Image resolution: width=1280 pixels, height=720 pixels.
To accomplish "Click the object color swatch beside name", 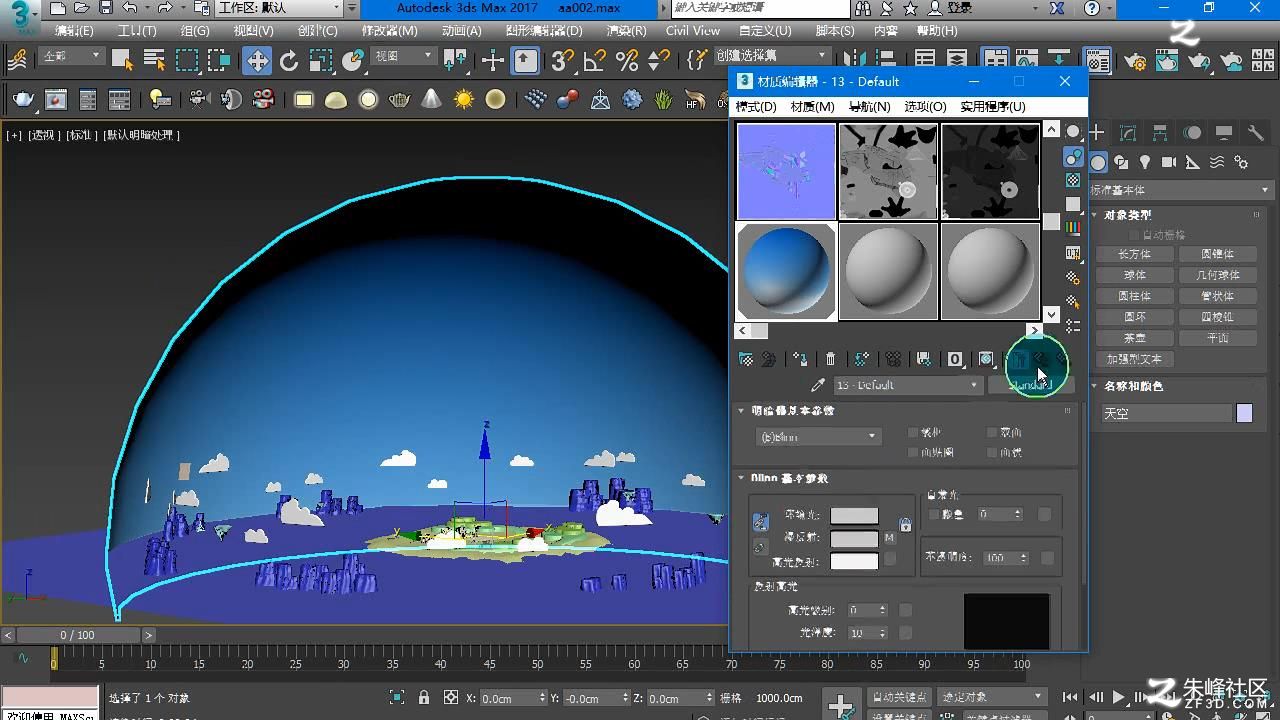I will pos(1244,413).
